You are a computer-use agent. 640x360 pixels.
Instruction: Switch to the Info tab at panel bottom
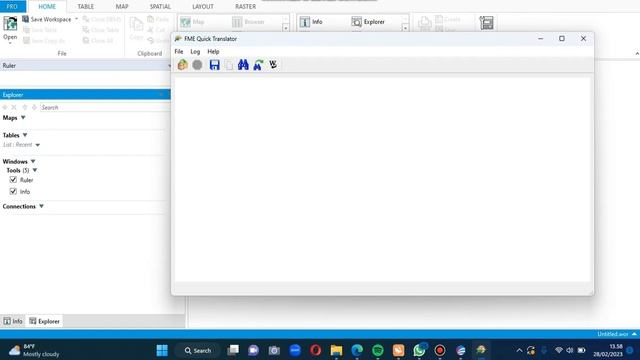[x=13, y=321]
